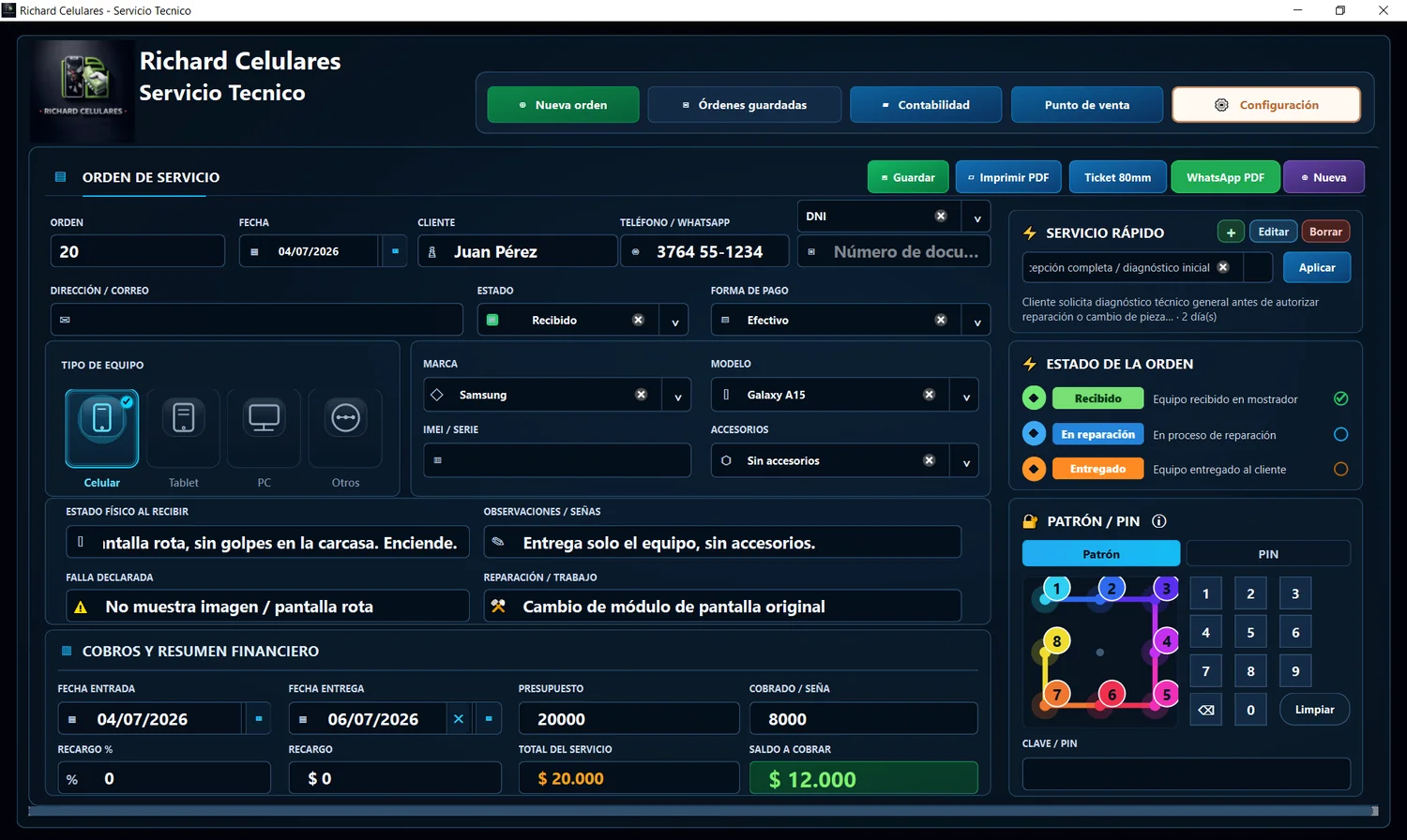Open the FECHA ENTRADA calendar picker icon
This screenshot has height=840, width=1407.
[258, 719]
